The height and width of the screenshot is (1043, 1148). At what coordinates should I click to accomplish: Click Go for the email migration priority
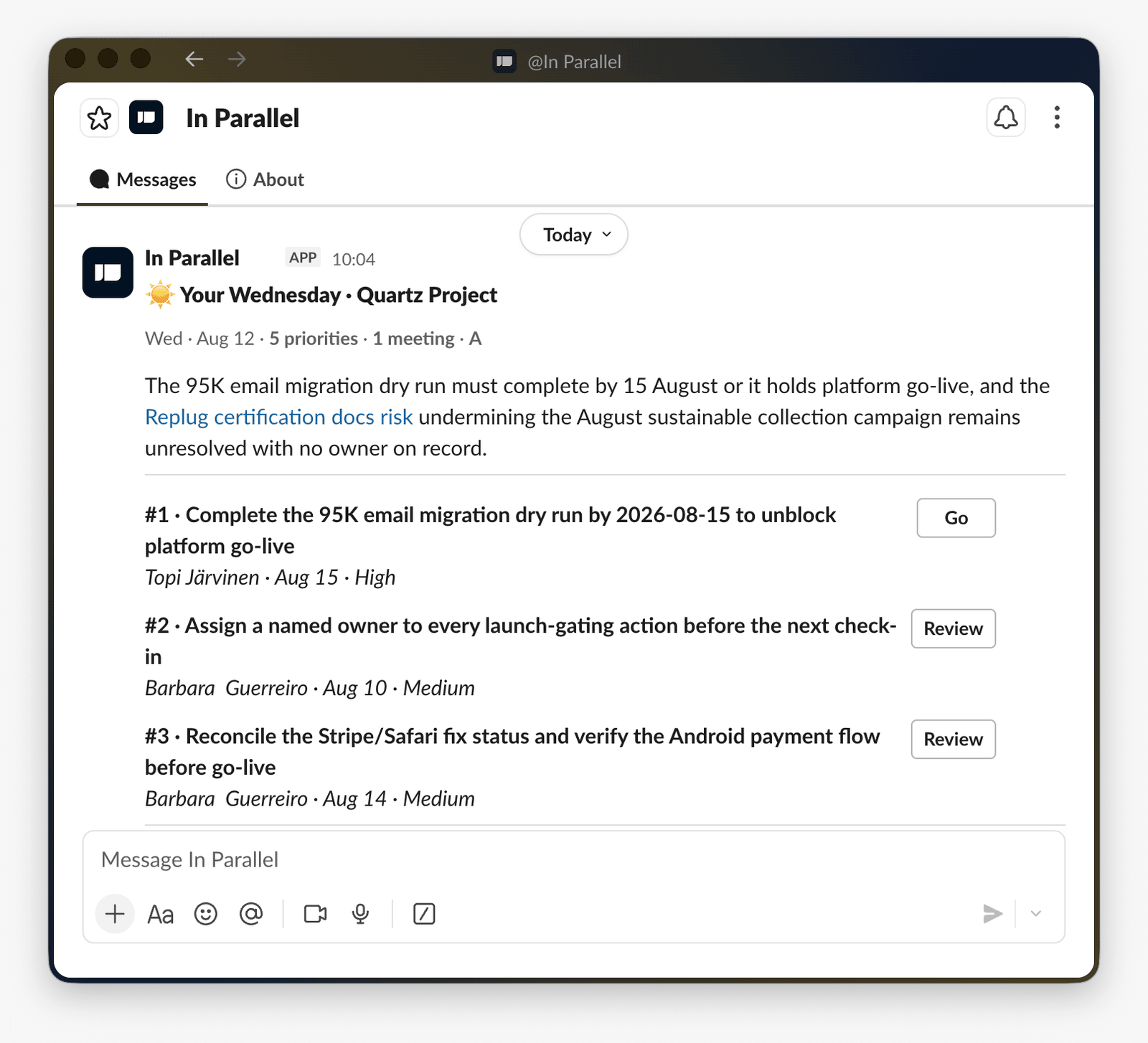[956, 518]
